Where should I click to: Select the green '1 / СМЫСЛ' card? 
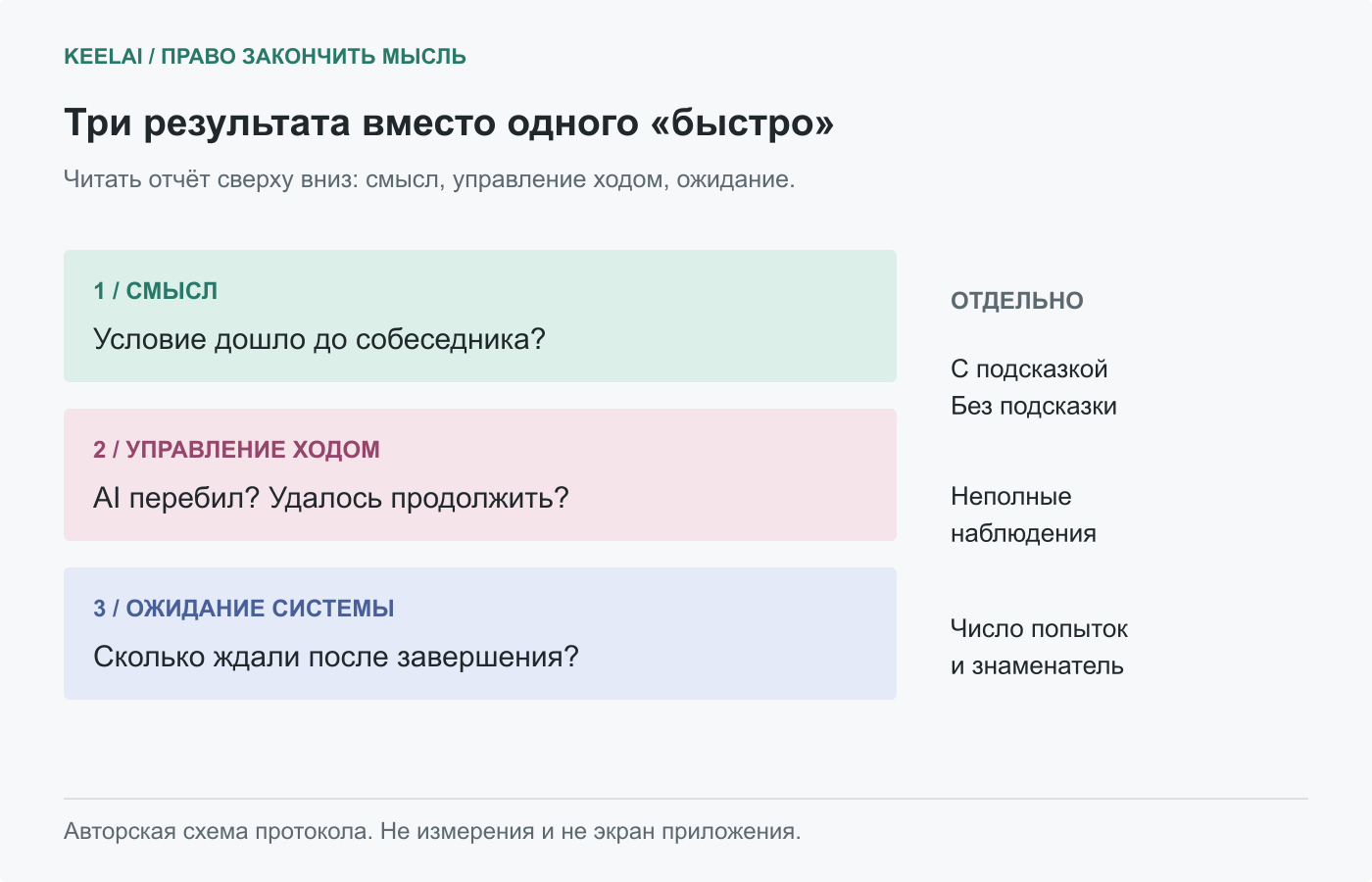click(x=480, y=316)
